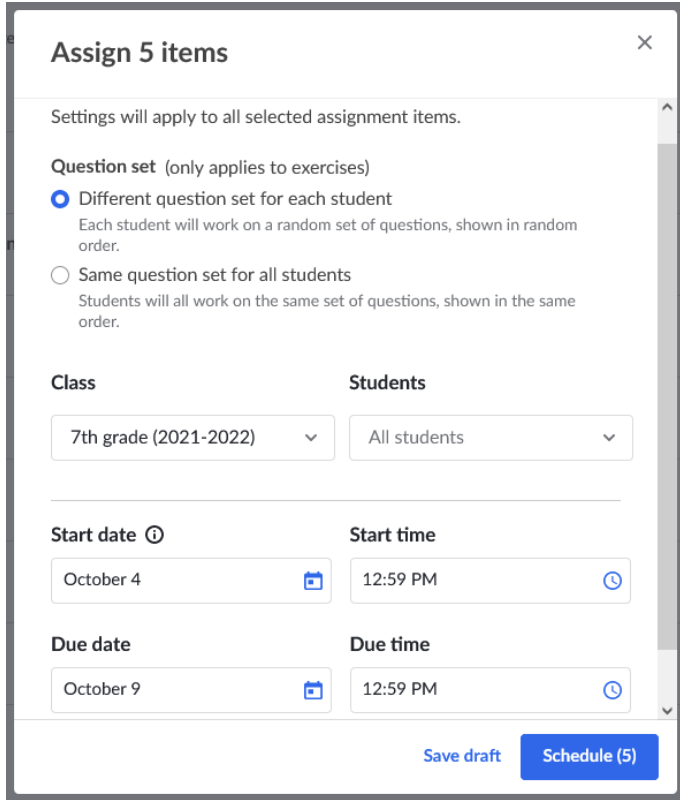Open the Class dropdown 7th grade (2021-2022)
This screenshot has width=680, height=800.
[193, 438]
